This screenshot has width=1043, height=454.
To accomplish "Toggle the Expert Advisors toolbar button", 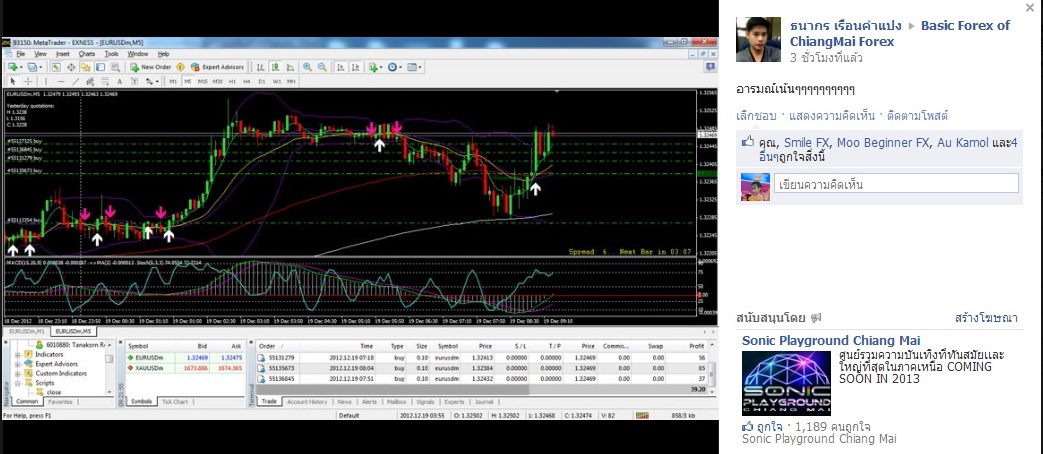I will click(x=218, y=67).
